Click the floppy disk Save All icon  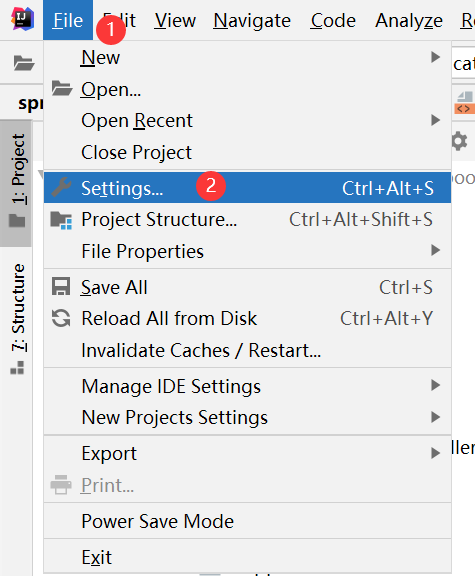[61, 287]
